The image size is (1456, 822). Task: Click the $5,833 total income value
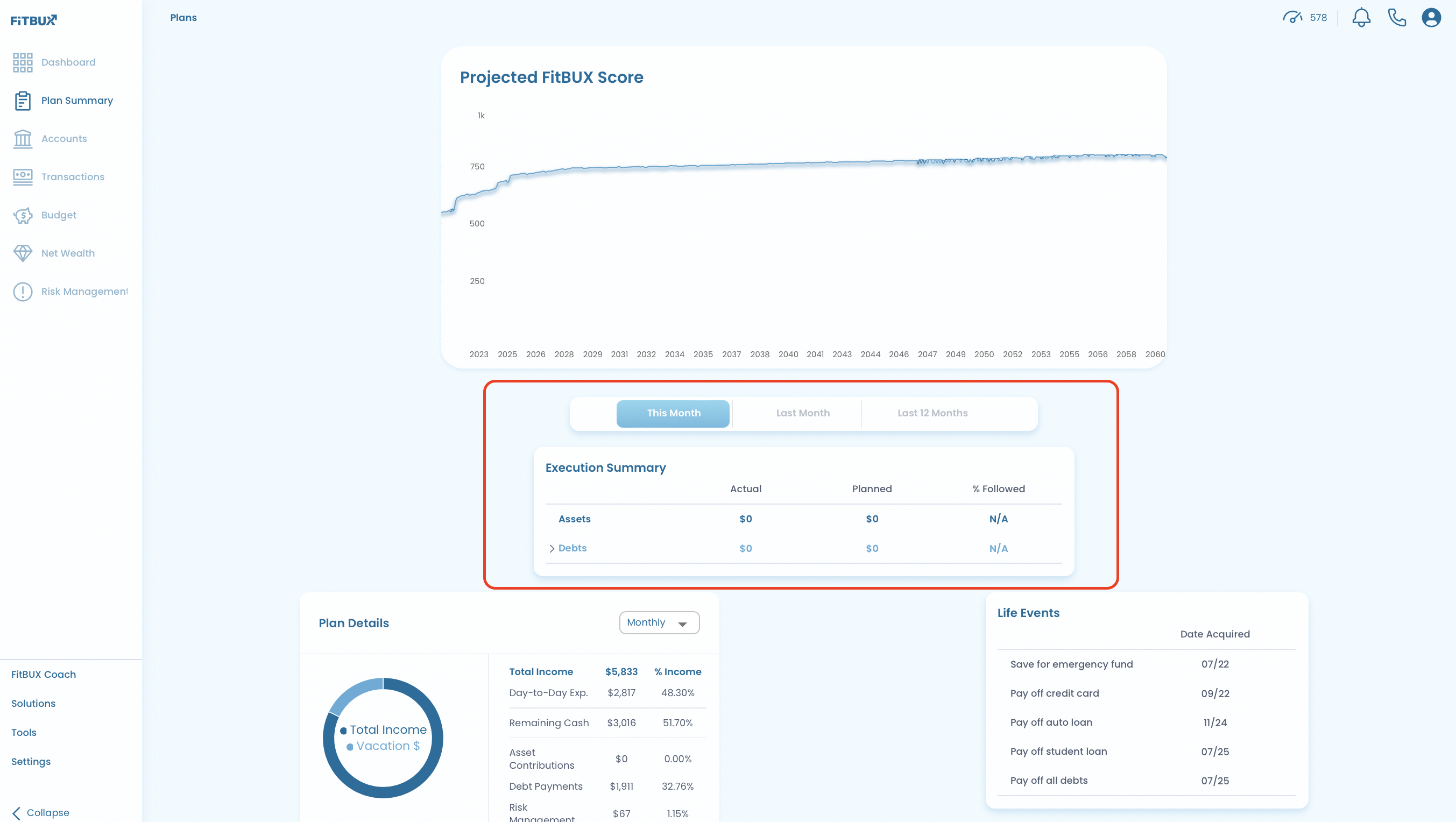point(621,672)
